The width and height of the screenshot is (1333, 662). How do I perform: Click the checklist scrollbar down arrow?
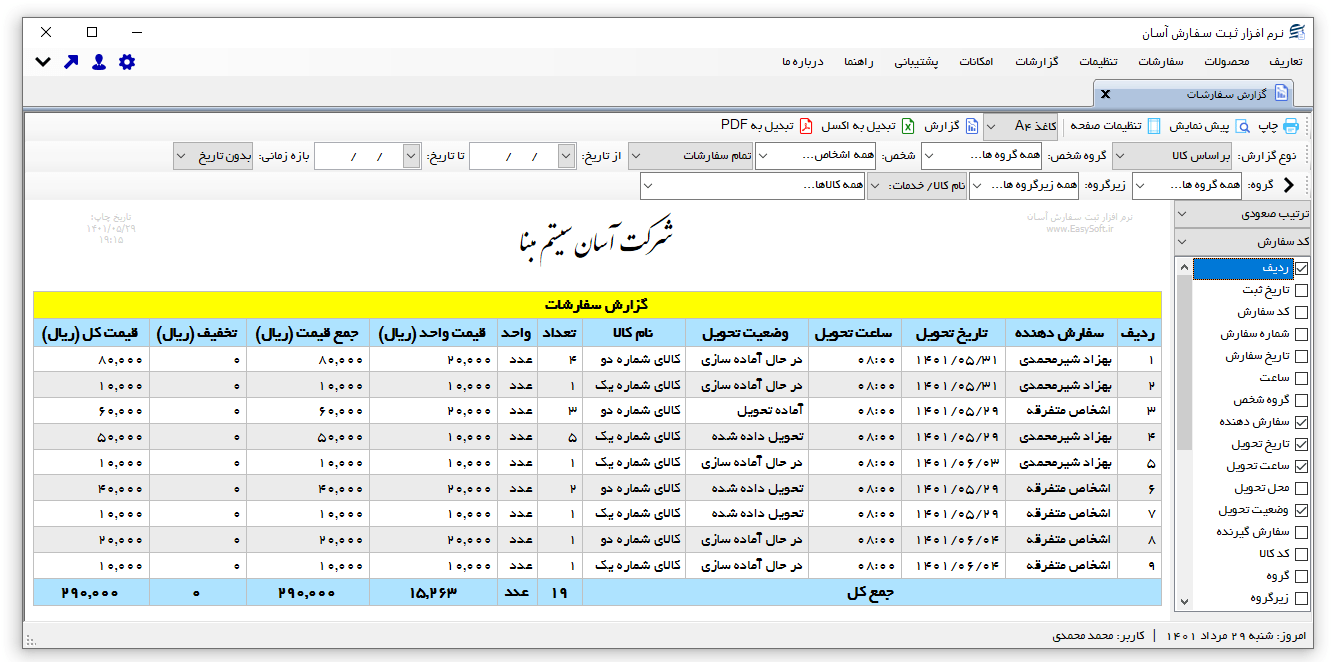click(1185, 601)
